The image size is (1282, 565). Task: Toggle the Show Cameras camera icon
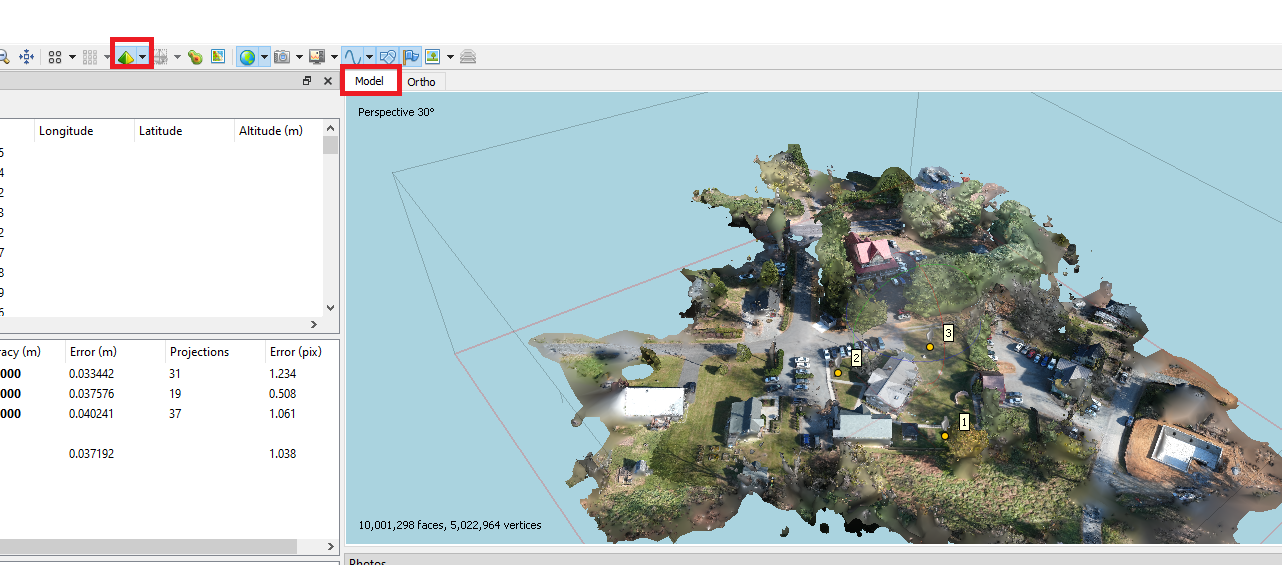coord(283,57)
